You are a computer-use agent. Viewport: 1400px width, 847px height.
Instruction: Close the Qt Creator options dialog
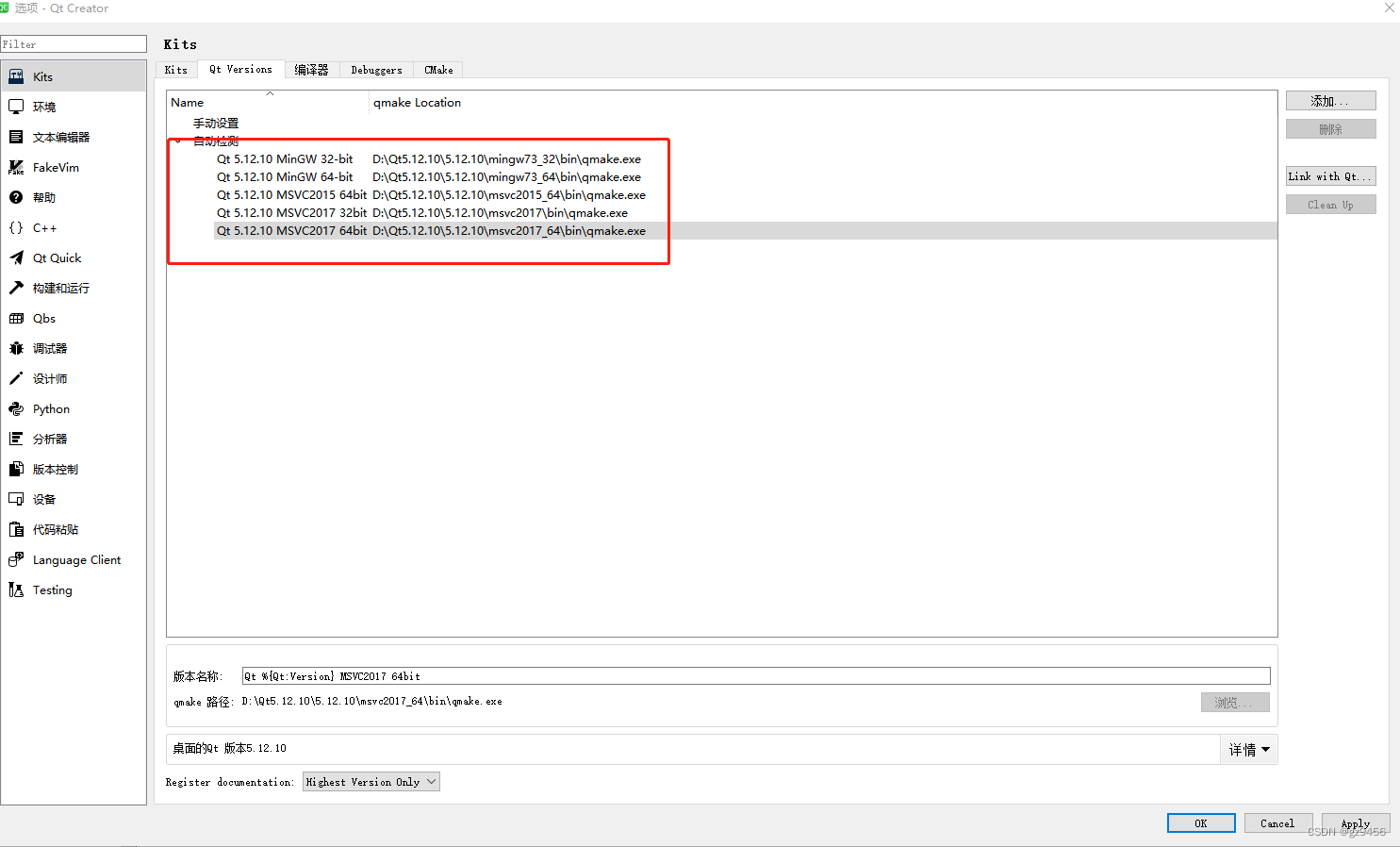click(1389, 8)
